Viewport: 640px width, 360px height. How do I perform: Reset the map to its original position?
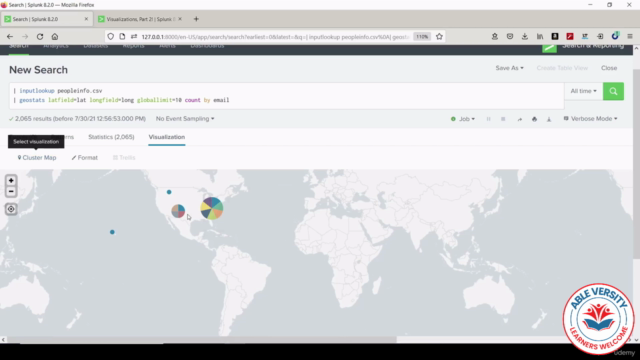tap(11, 209)
